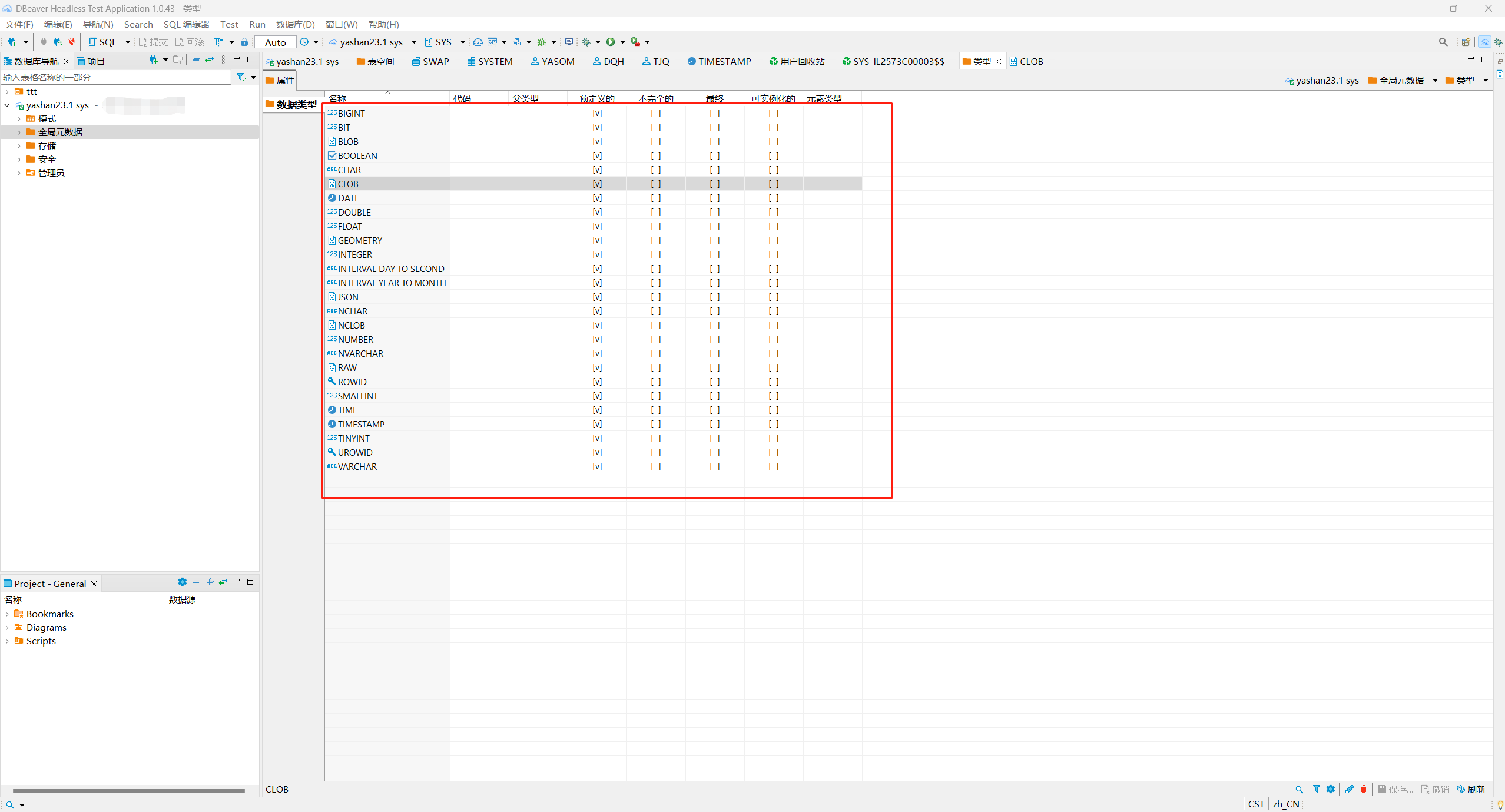Screen dimensions: 1505x812
Task: Click the search magnifier in top-right toolbar
Action: (1443, 42)
